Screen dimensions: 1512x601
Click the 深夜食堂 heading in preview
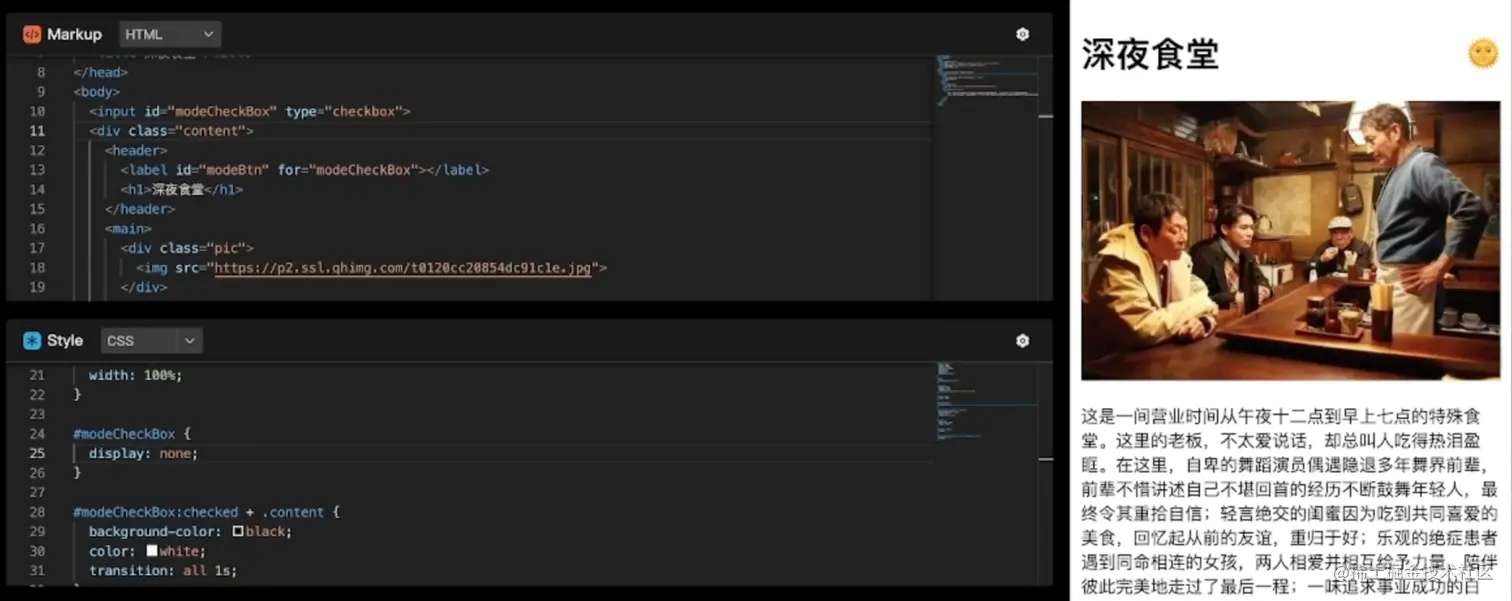click(x=1150, y=54)
